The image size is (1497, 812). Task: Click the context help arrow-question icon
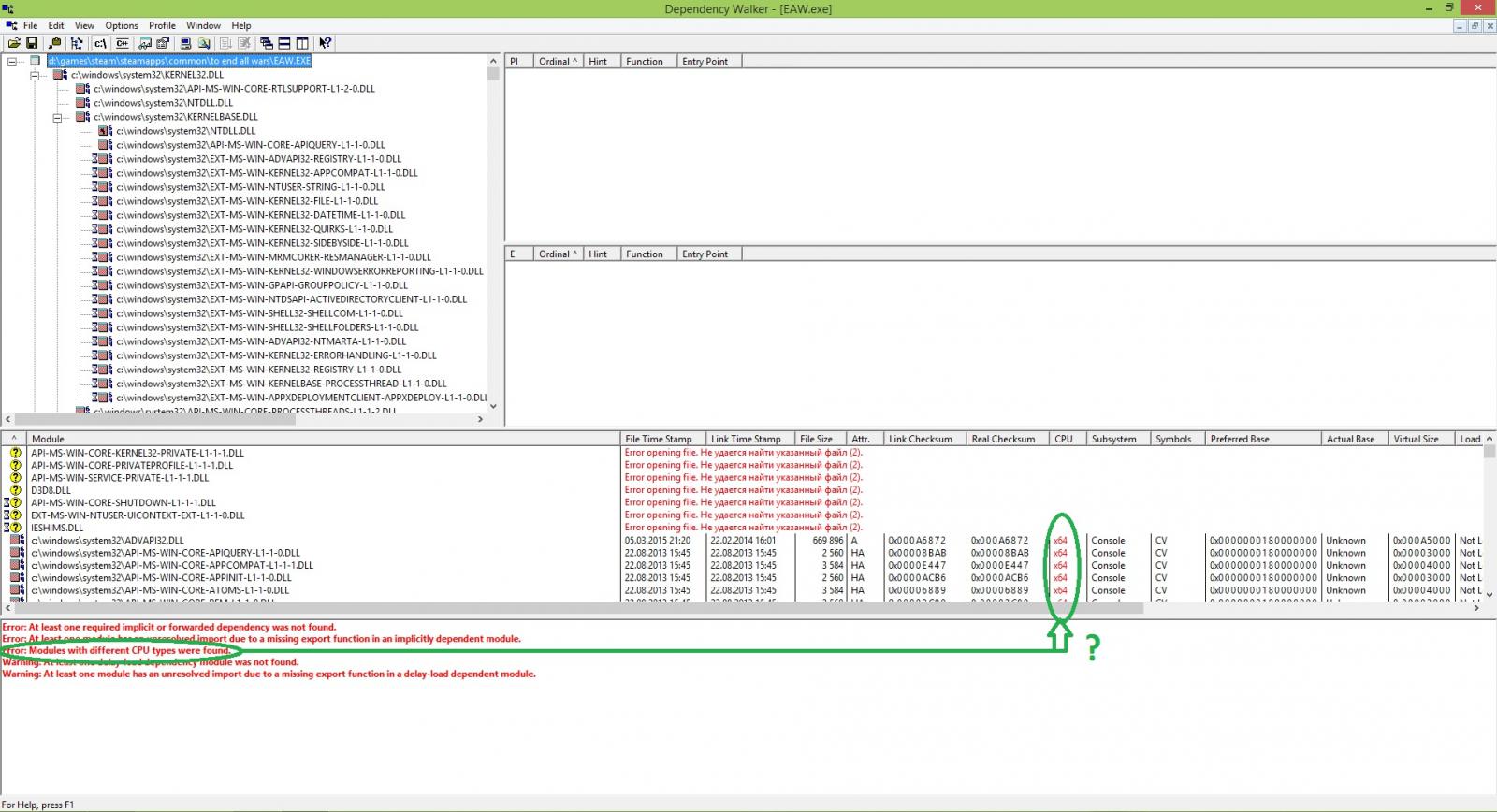(x=325, y=43)
